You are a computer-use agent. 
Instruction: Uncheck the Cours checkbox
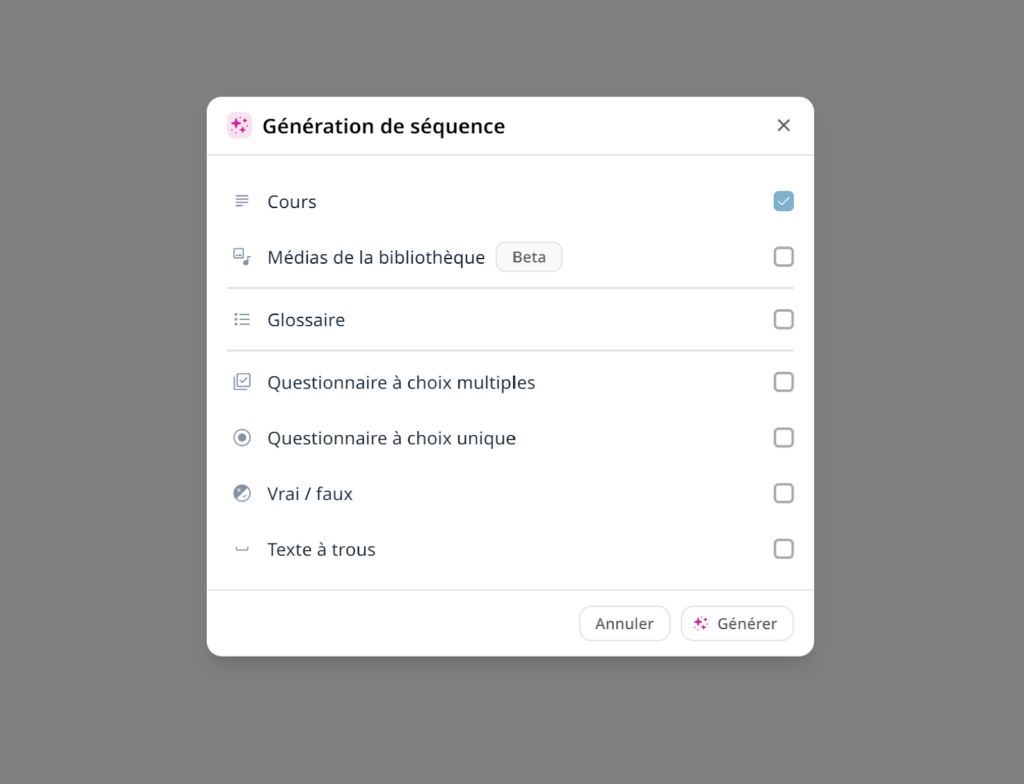point(783,201)
